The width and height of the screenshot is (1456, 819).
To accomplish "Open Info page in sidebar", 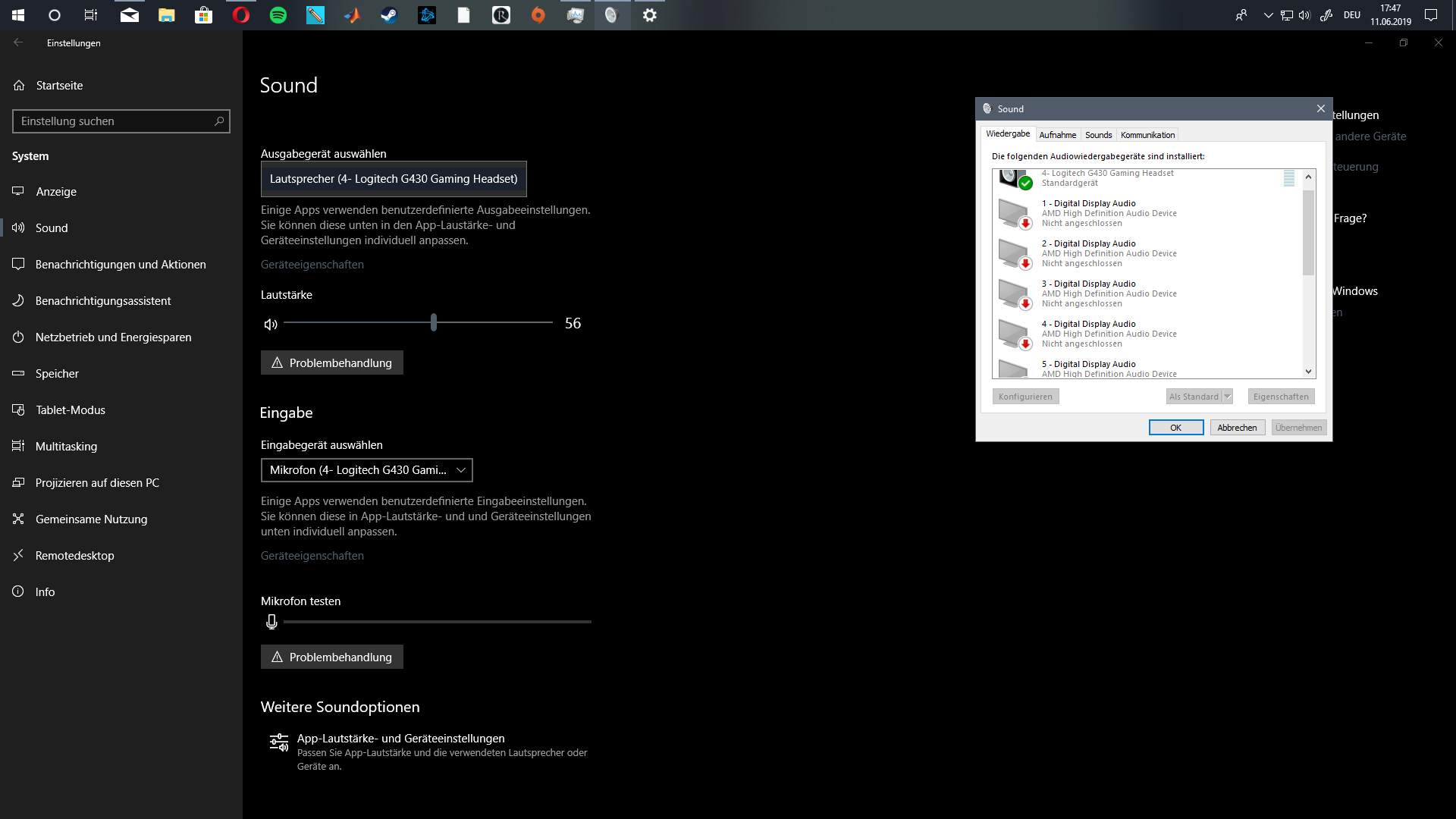I will coord(121,591).
